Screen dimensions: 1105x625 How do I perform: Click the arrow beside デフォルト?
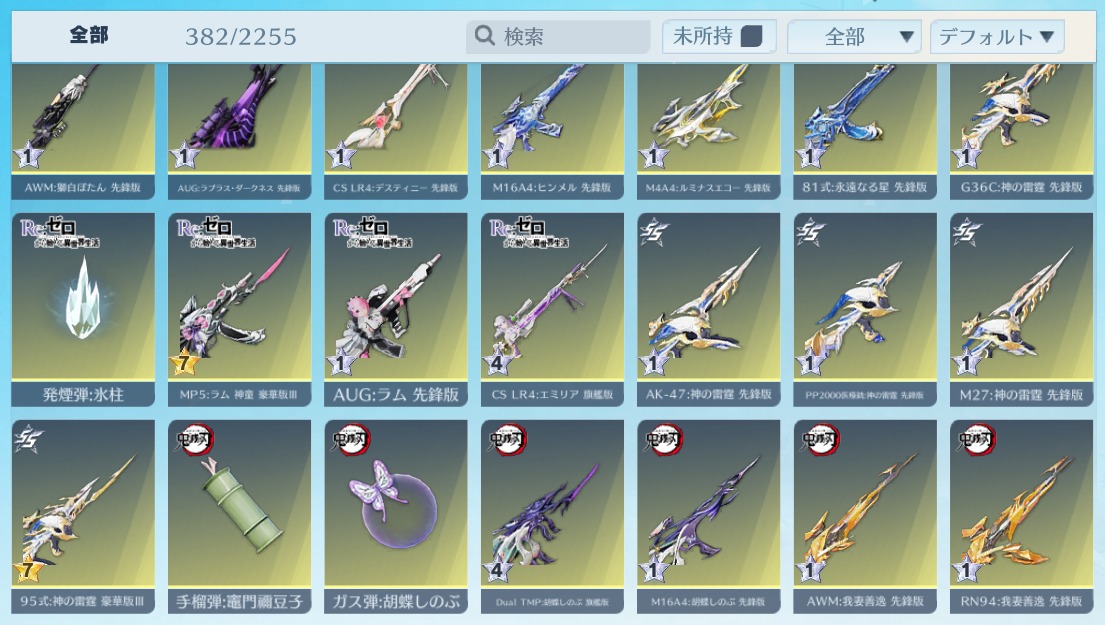pos(1047,36)
